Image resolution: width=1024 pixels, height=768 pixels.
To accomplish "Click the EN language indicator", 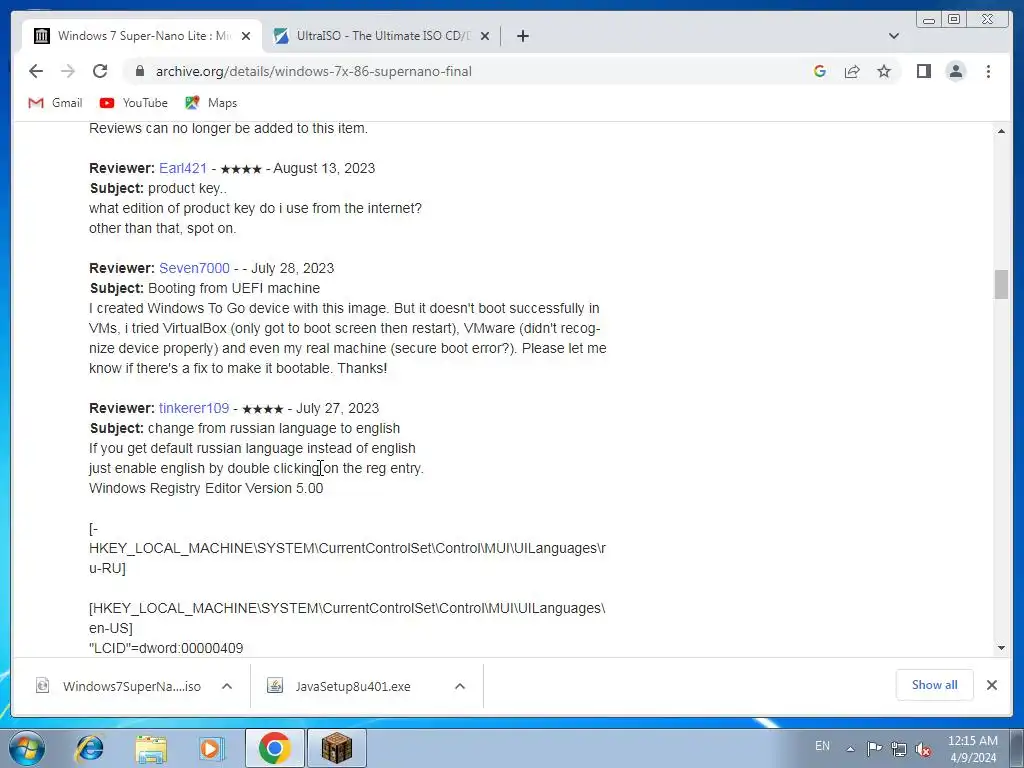I will [x=822, y=746].
